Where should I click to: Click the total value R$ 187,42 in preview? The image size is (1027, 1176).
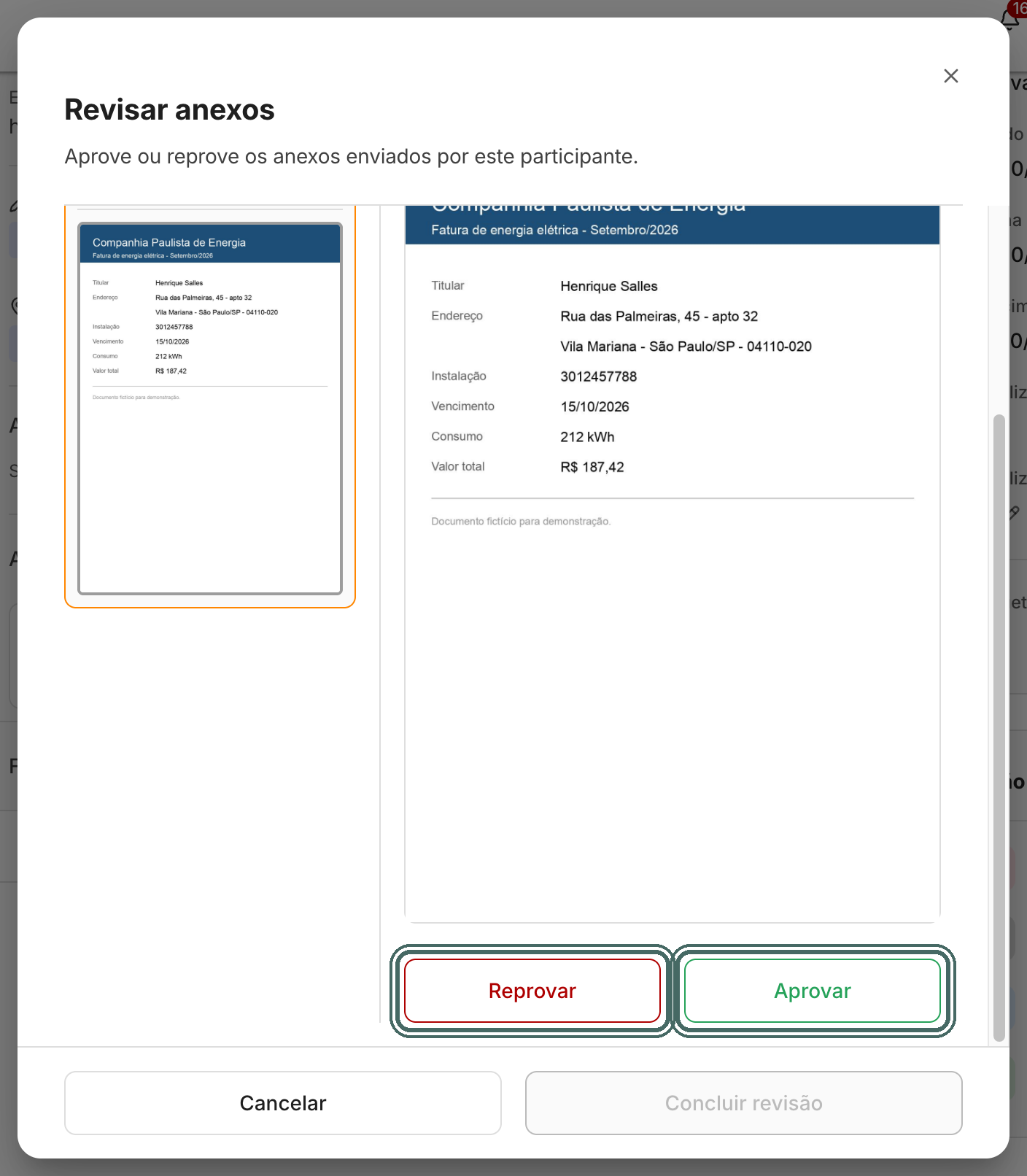[x=592, y=467]
